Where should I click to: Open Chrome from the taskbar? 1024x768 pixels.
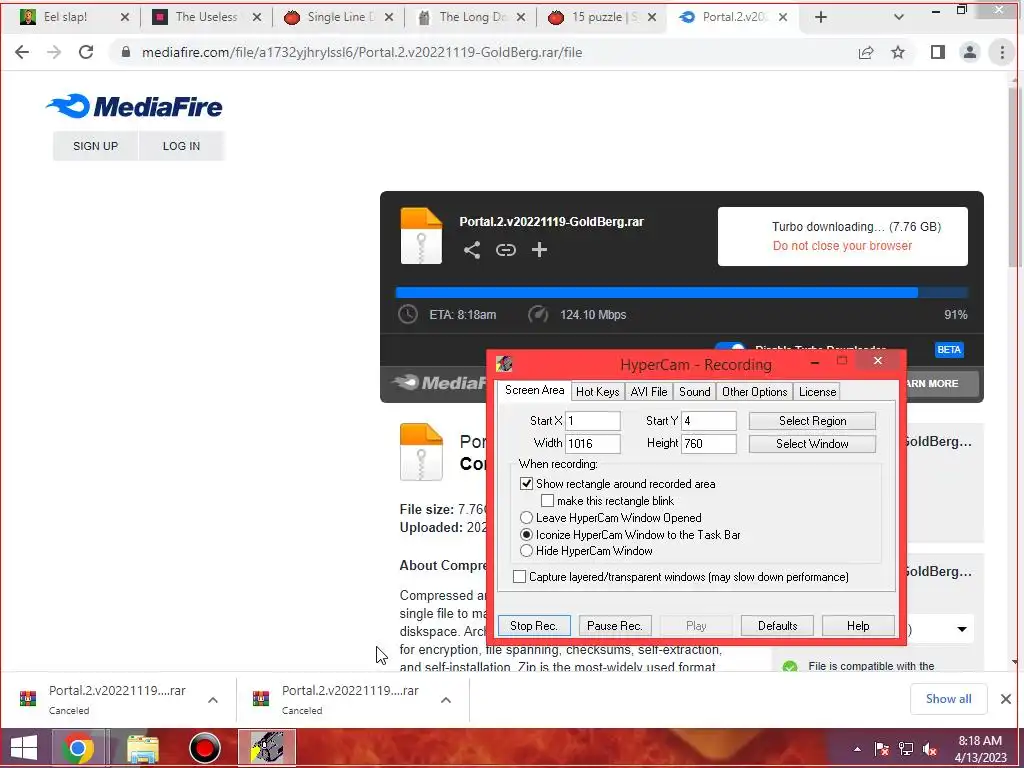(77, 748)
